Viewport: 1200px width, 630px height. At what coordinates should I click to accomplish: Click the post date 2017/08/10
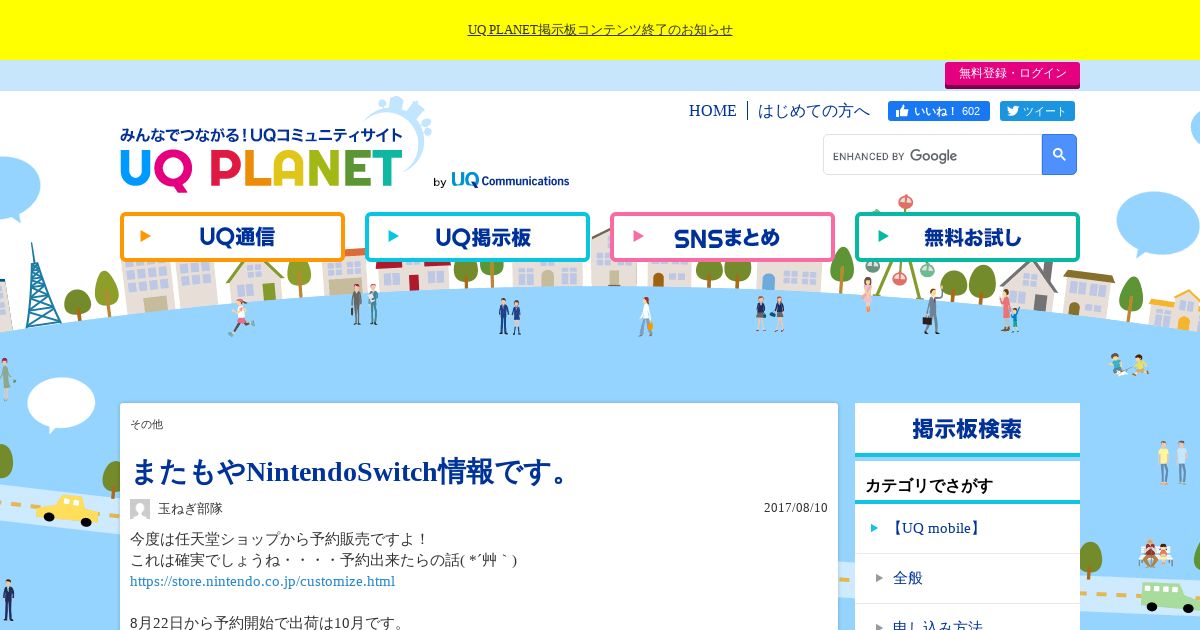(x=796, y=508)
